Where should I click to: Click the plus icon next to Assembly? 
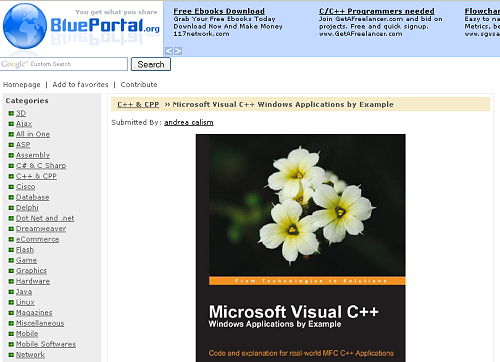tap(11, 155)
